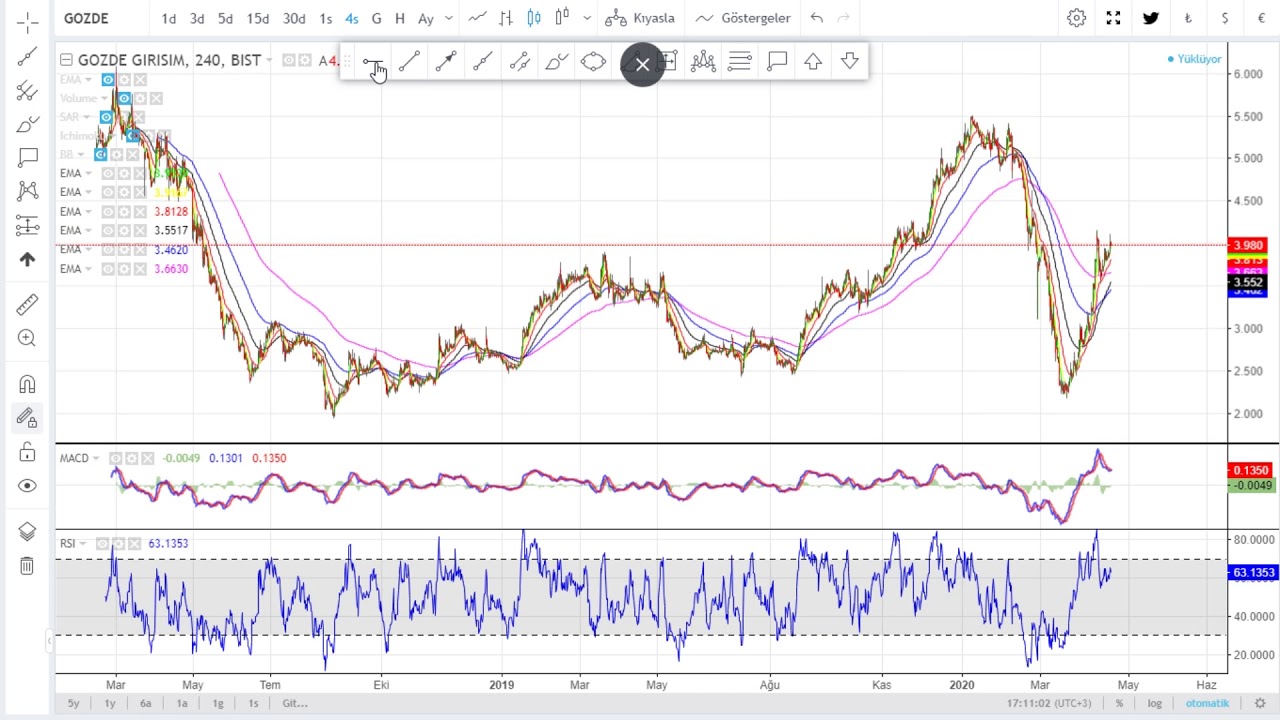This screenshot has width=1280, height=720.
Task: Select brush in favorites toolbar
Action: pos(557,62)
